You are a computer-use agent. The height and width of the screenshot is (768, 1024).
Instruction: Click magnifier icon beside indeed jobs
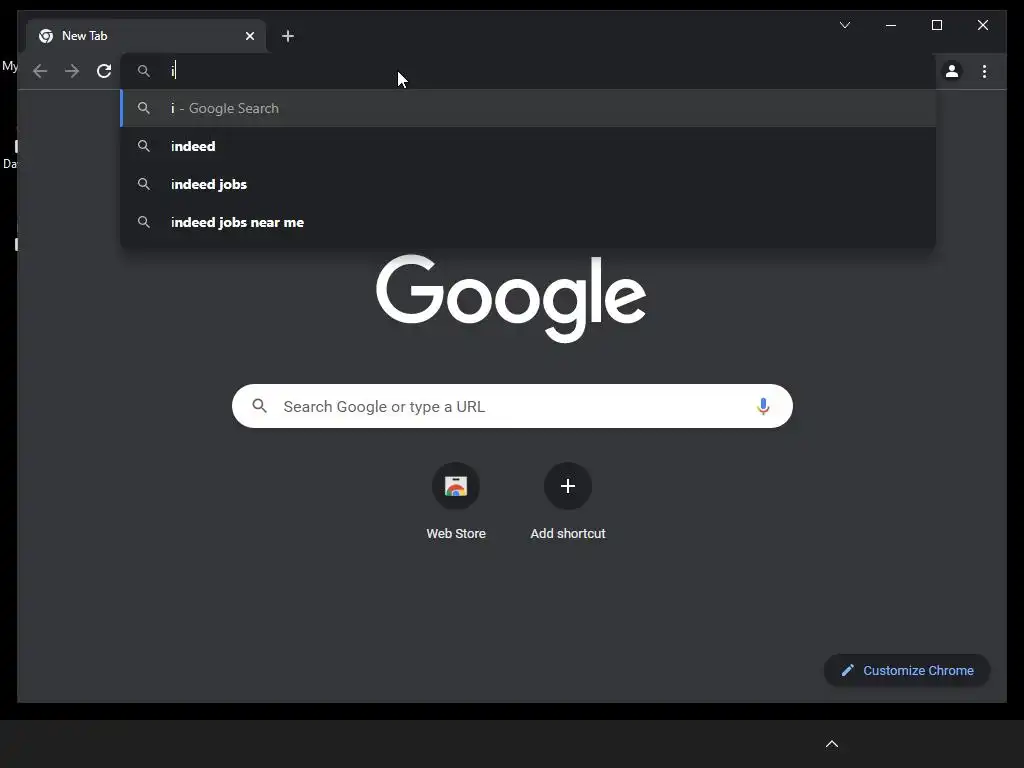pos(144,184)
